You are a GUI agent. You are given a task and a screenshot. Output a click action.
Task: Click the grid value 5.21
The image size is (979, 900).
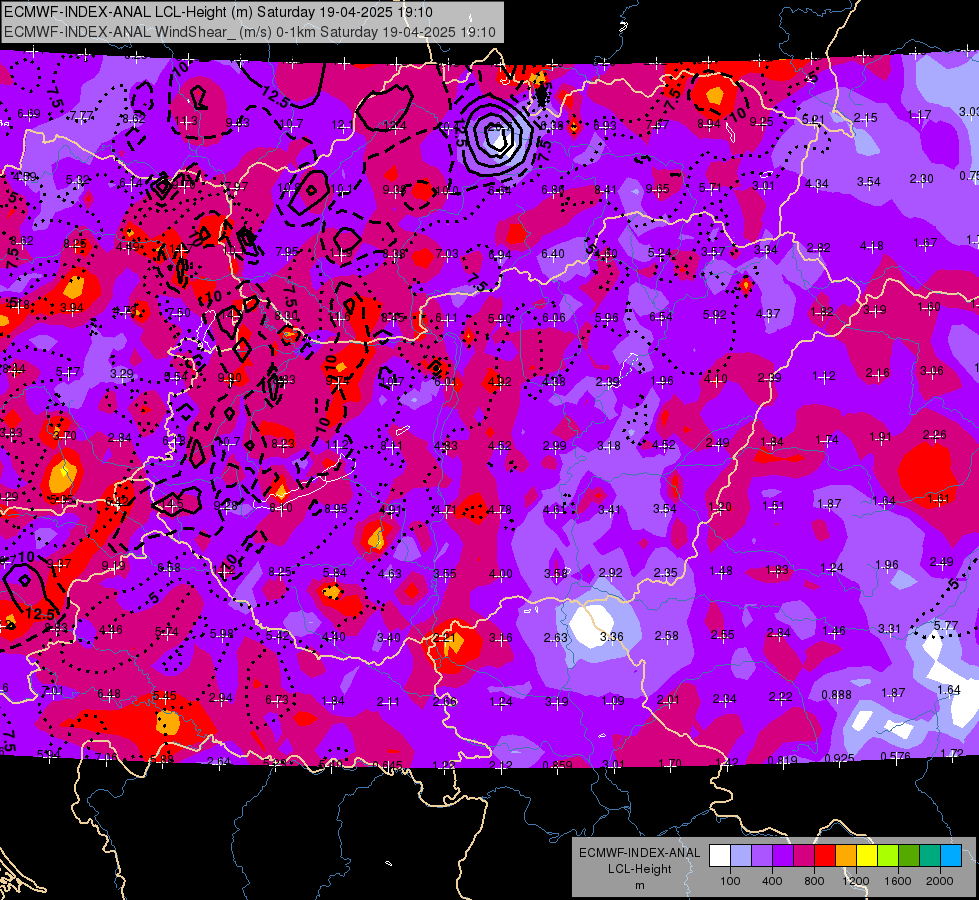814,119
